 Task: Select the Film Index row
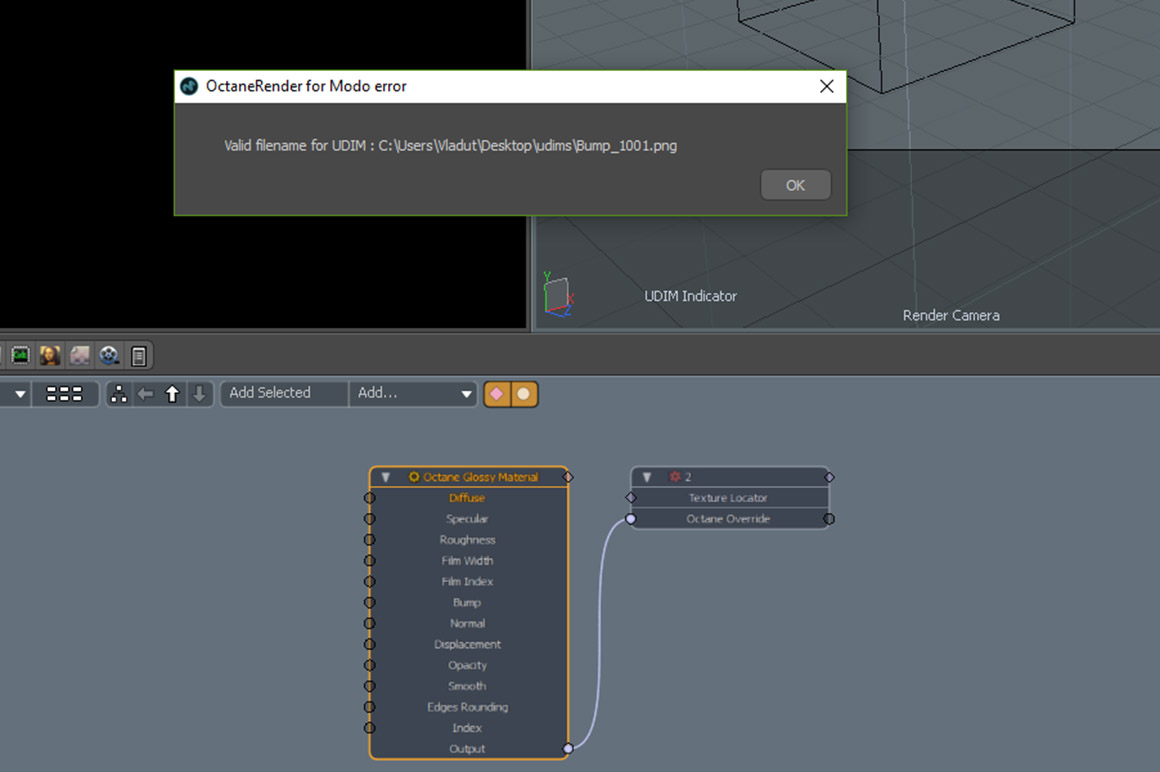pos(468,581)
